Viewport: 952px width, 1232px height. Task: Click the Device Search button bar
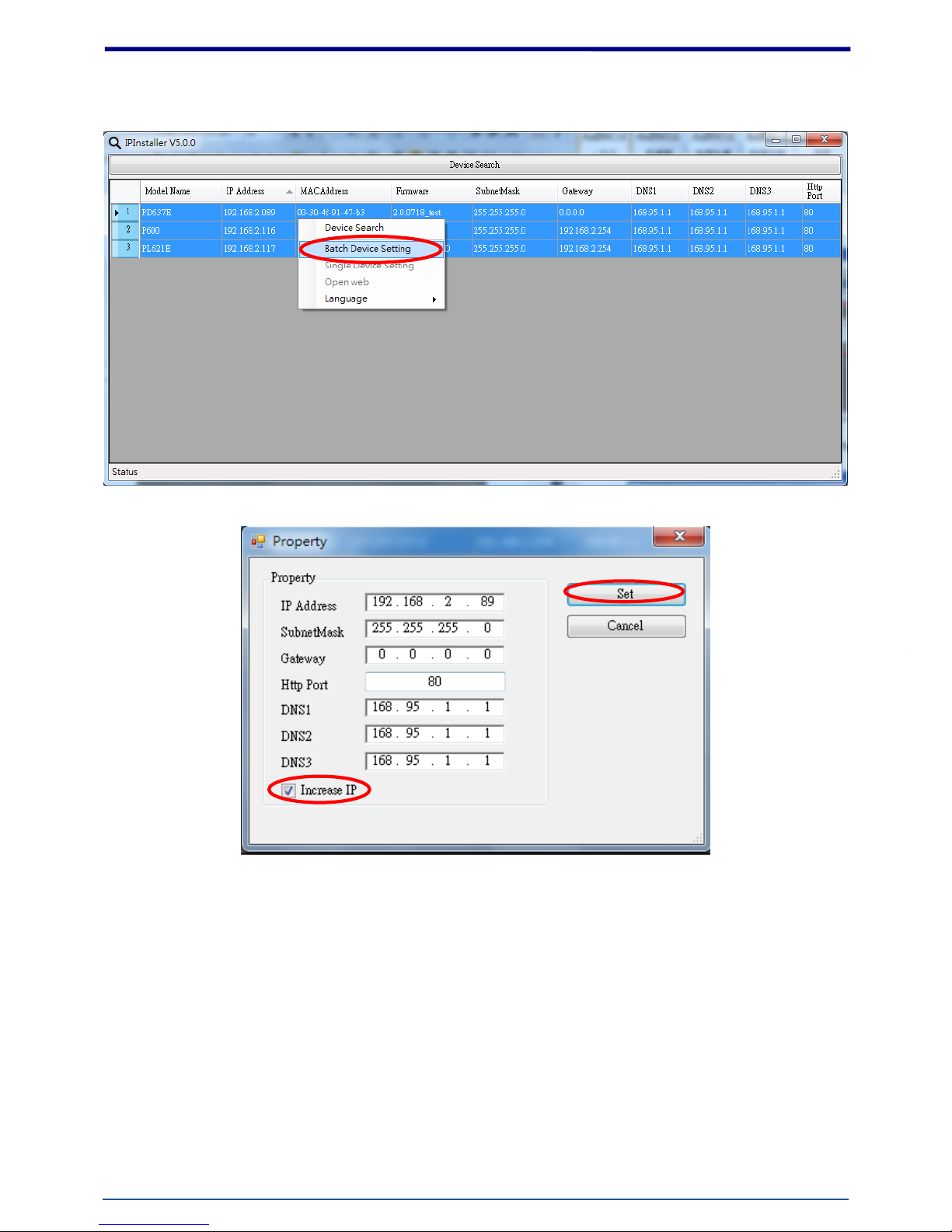(x=475, y=165)
